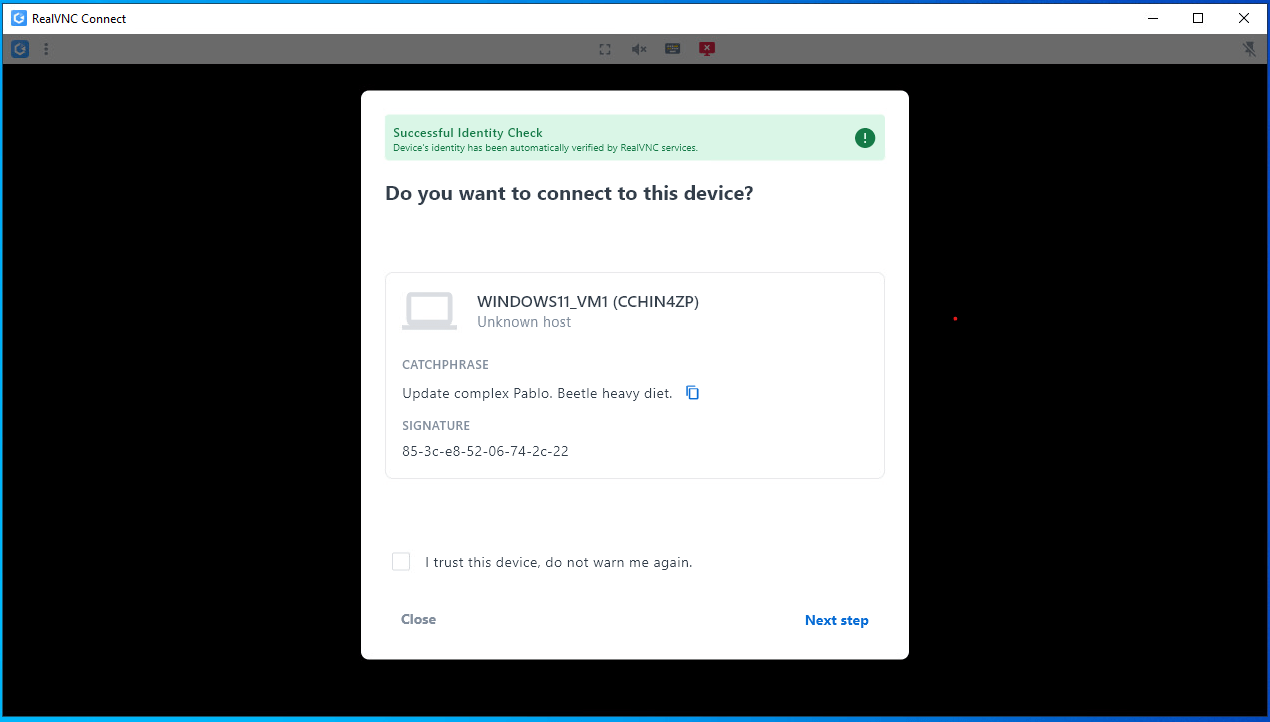This screenshot has height=722, width=1270.
Task: Click the RealVNC Connect title bar icon
Action: [18, 18]
